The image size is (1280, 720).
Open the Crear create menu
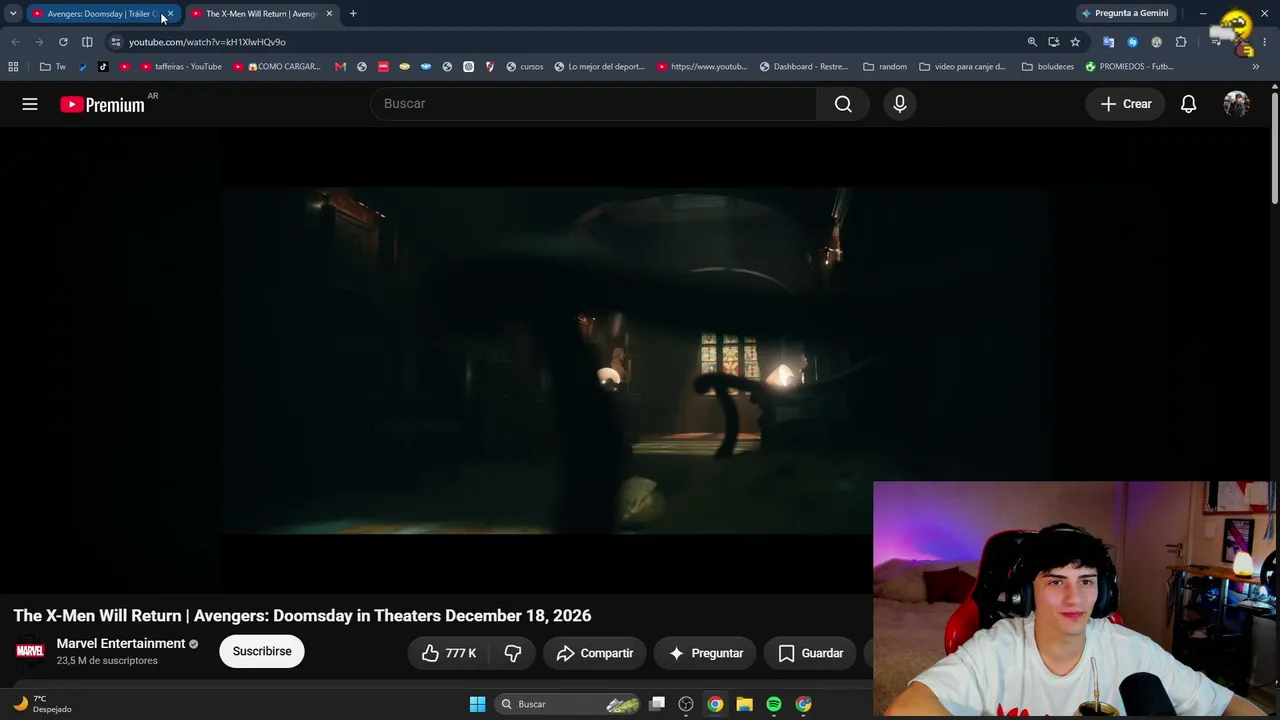[x=1126, y=104]
